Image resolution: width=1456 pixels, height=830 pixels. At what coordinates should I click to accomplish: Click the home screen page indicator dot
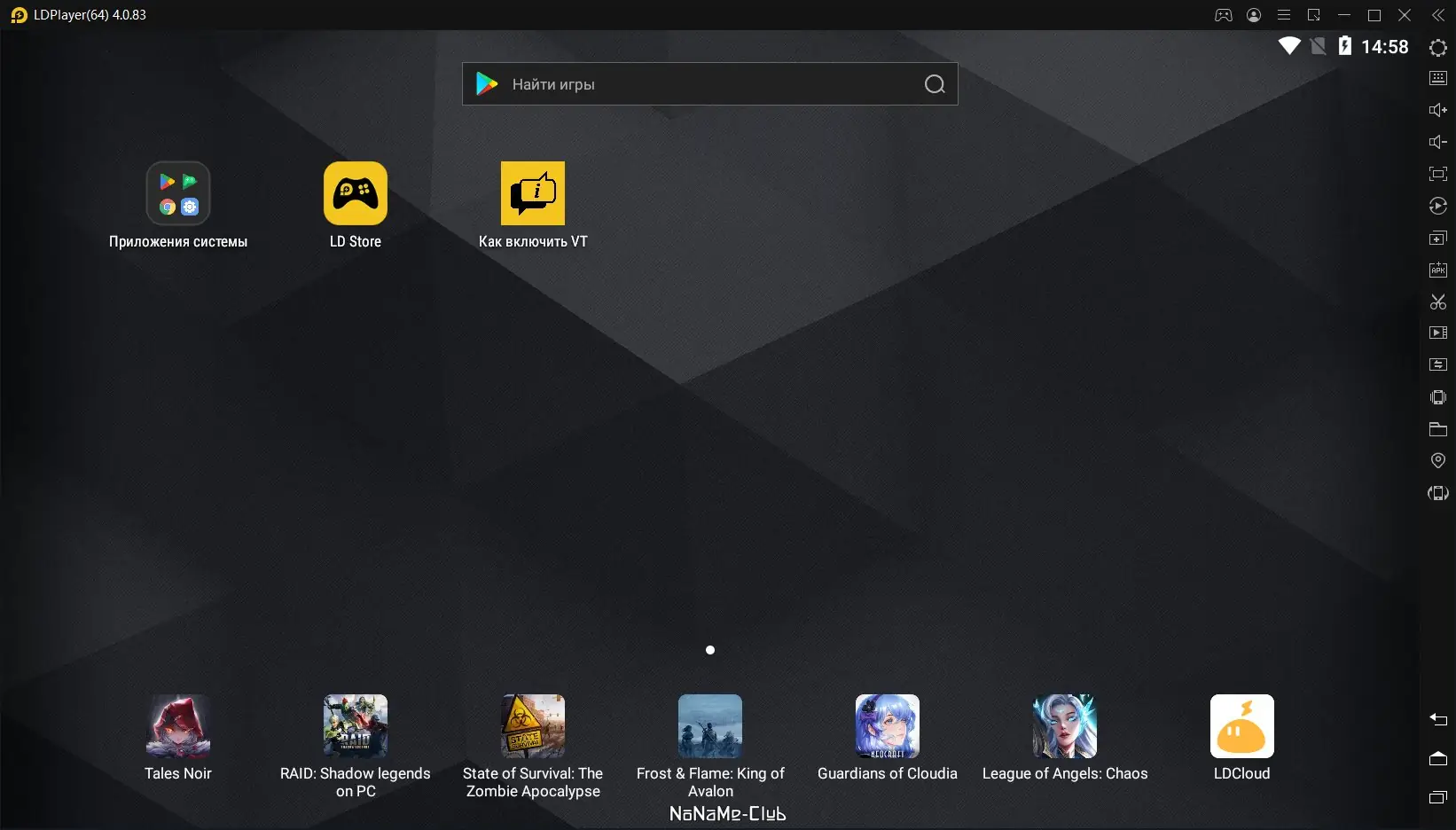[710, 650]
